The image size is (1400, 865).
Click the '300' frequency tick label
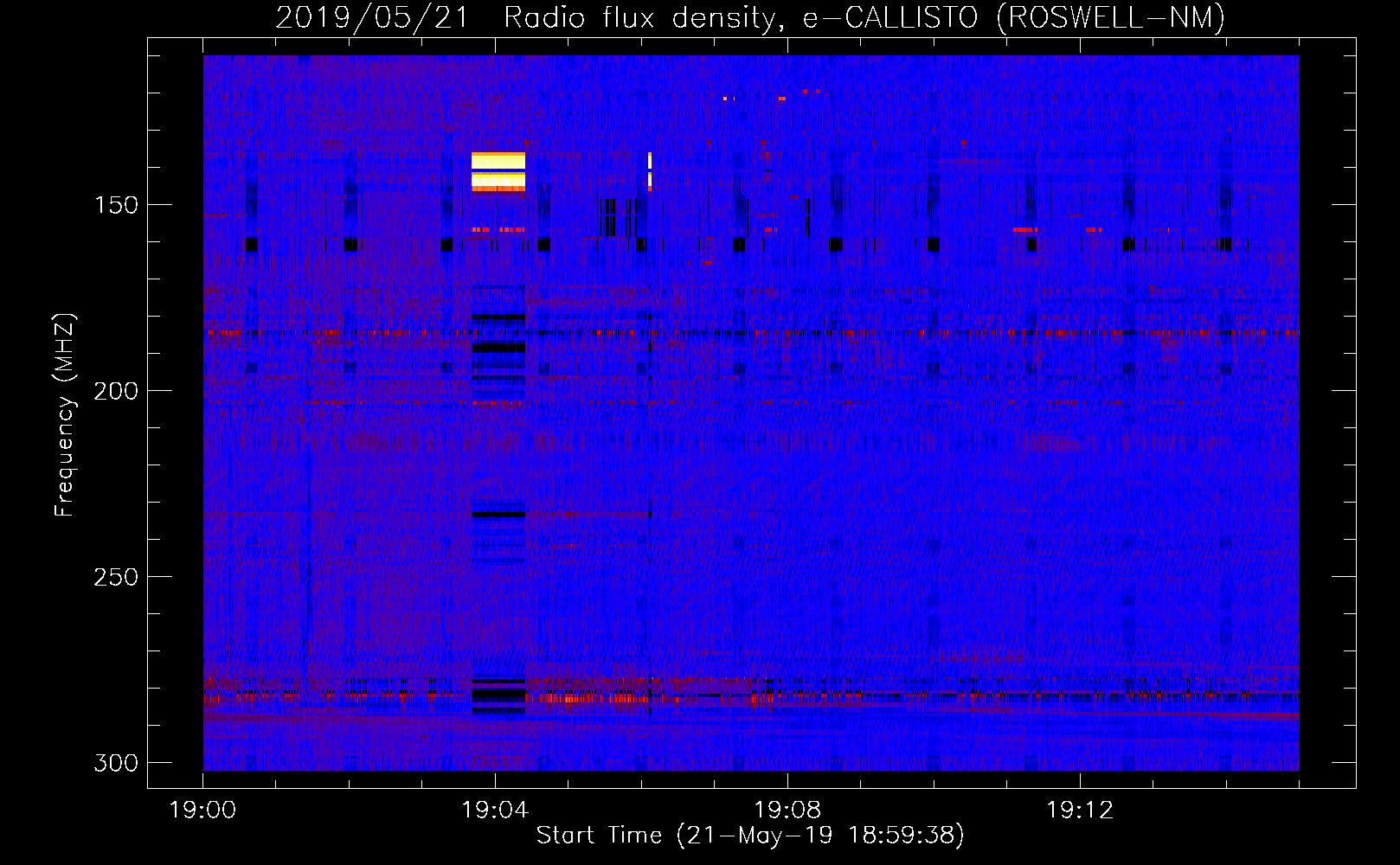point(115,763)
